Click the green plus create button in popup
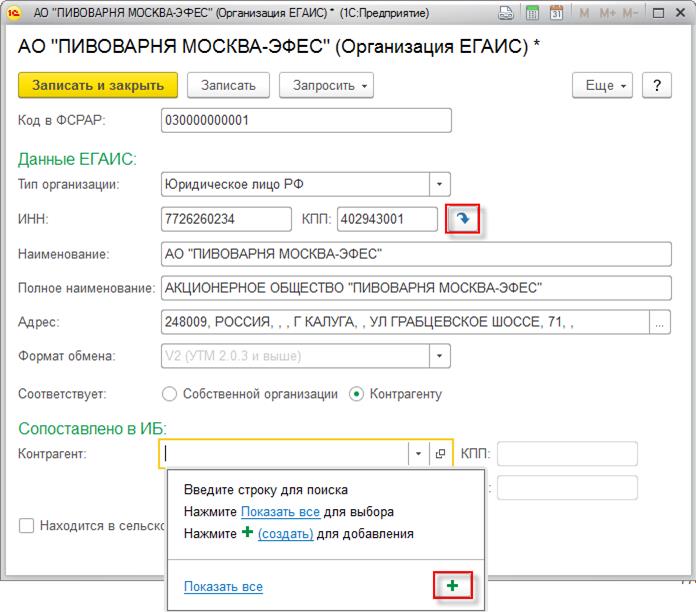This screenshot has width=696, height=612. (452, 585)
